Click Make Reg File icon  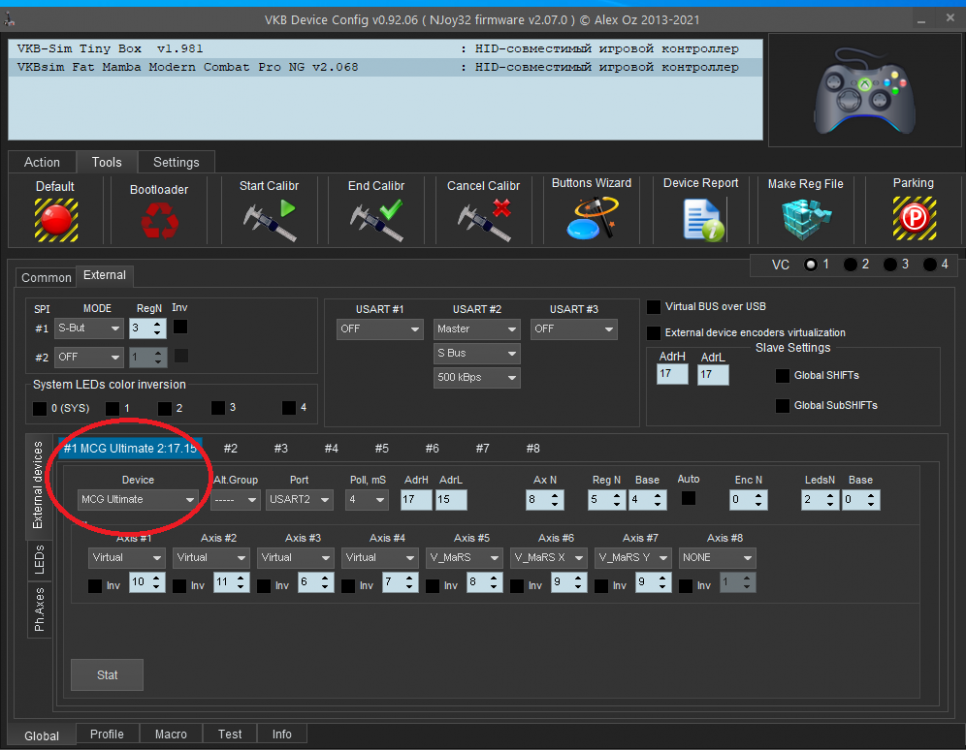(805, 218)
